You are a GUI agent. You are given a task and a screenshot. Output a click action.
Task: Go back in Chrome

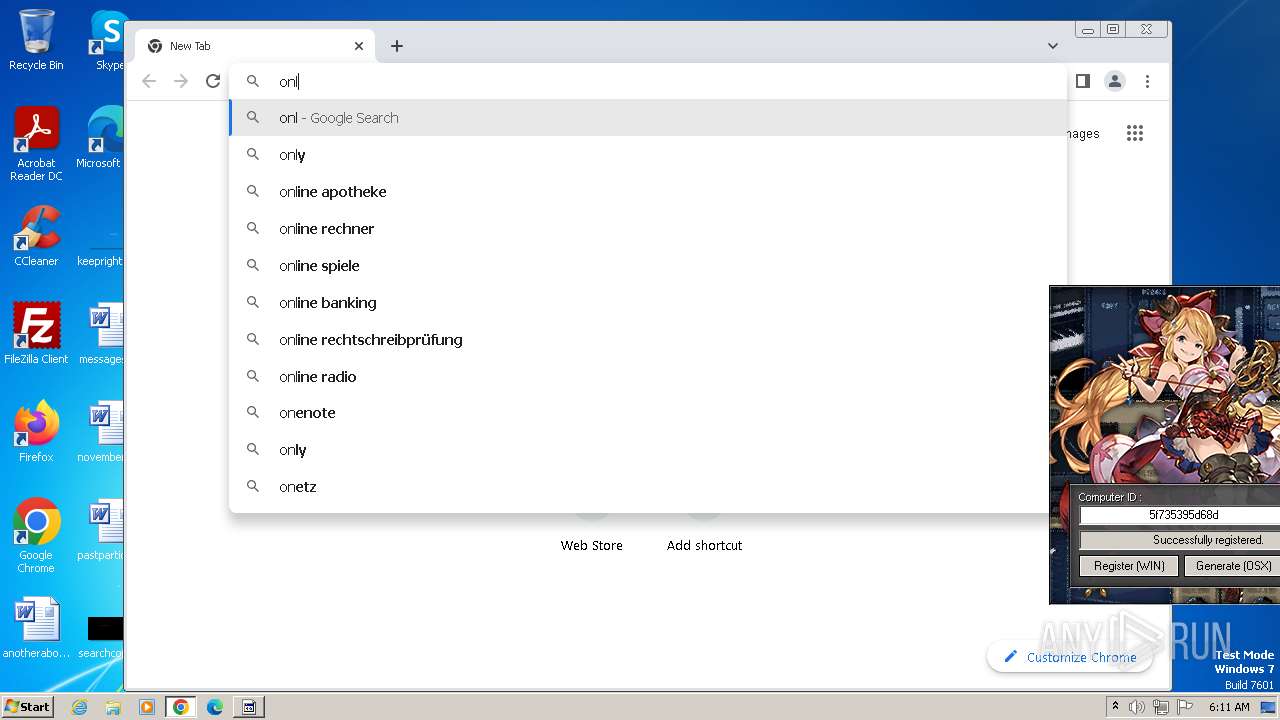coord(149,81)
